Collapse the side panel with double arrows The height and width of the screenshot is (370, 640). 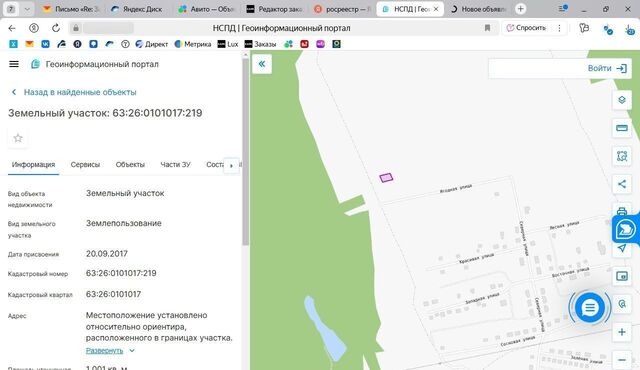[x=262, y=64]
